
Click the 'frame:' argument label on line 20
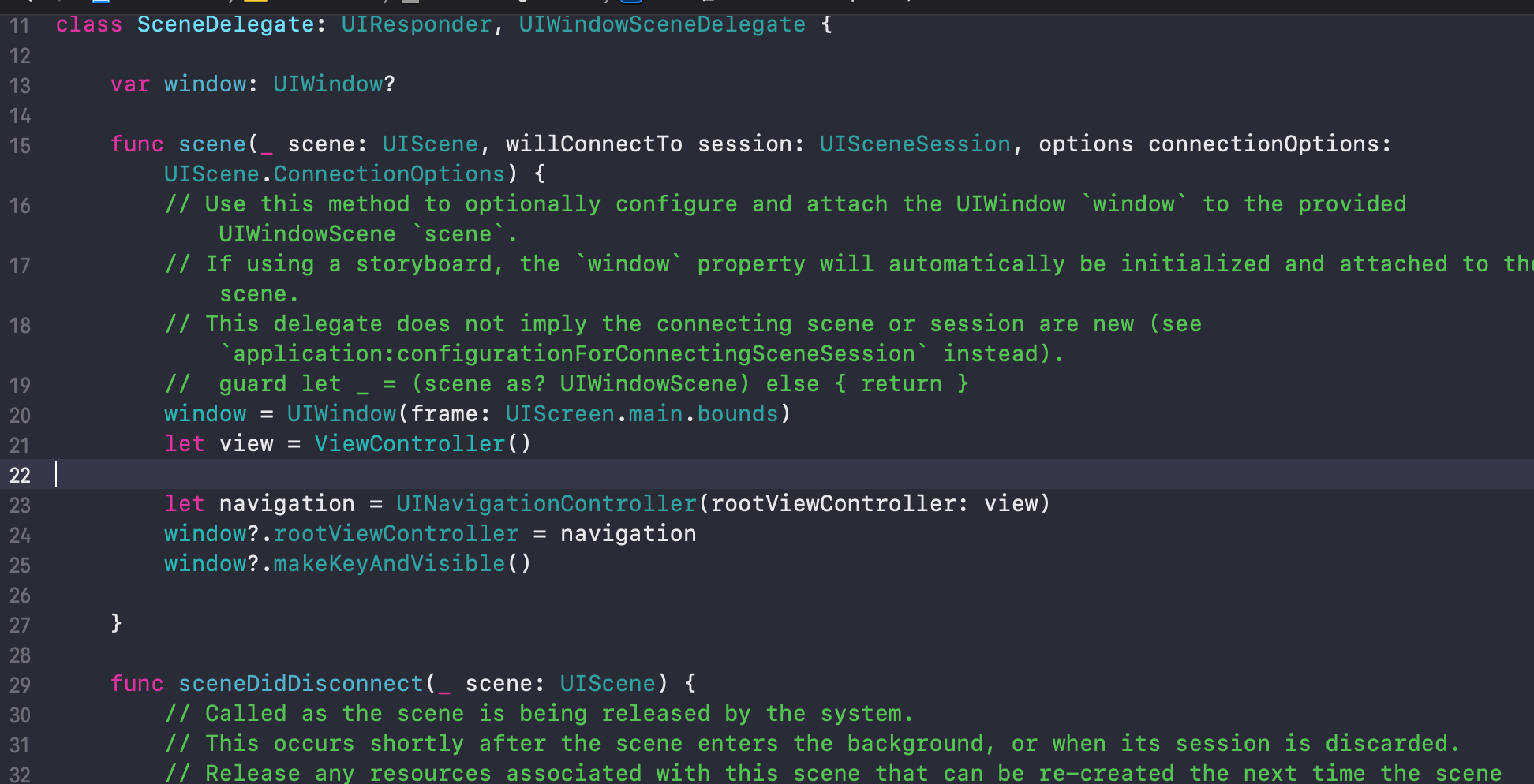tap(451, 414)
